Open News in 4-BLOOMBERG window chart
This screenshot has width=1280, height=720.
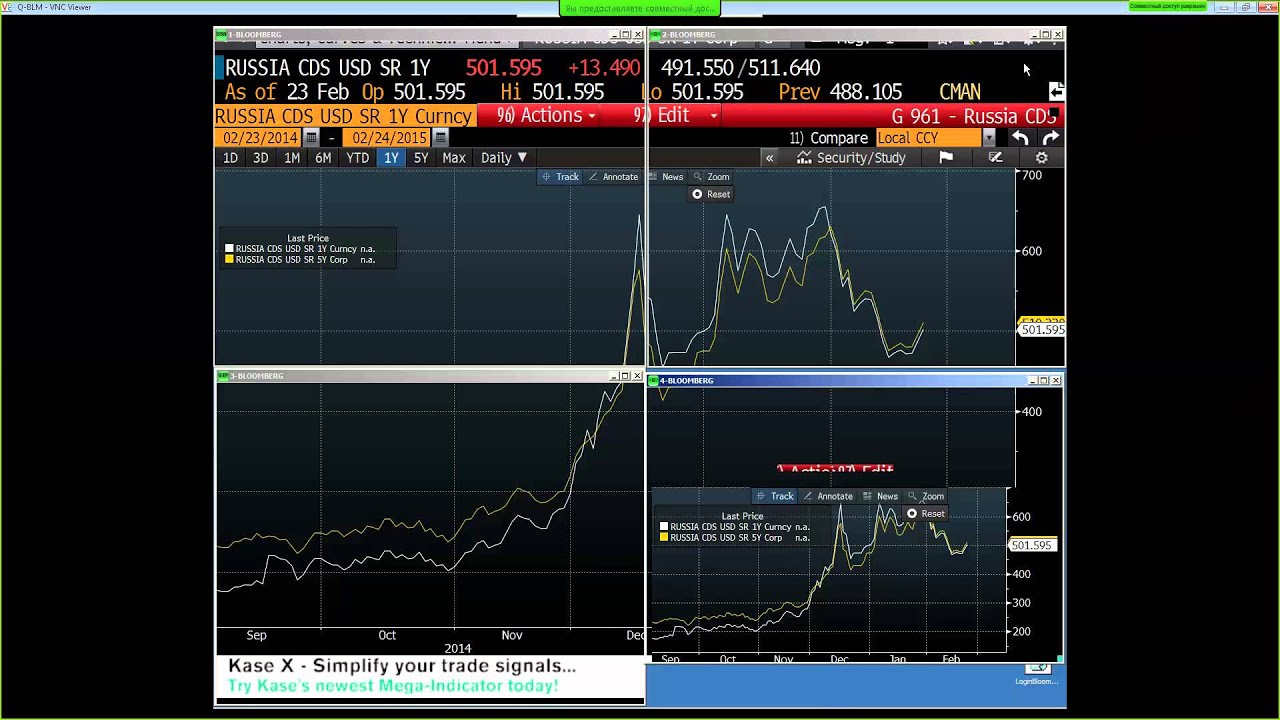point(881,496)
